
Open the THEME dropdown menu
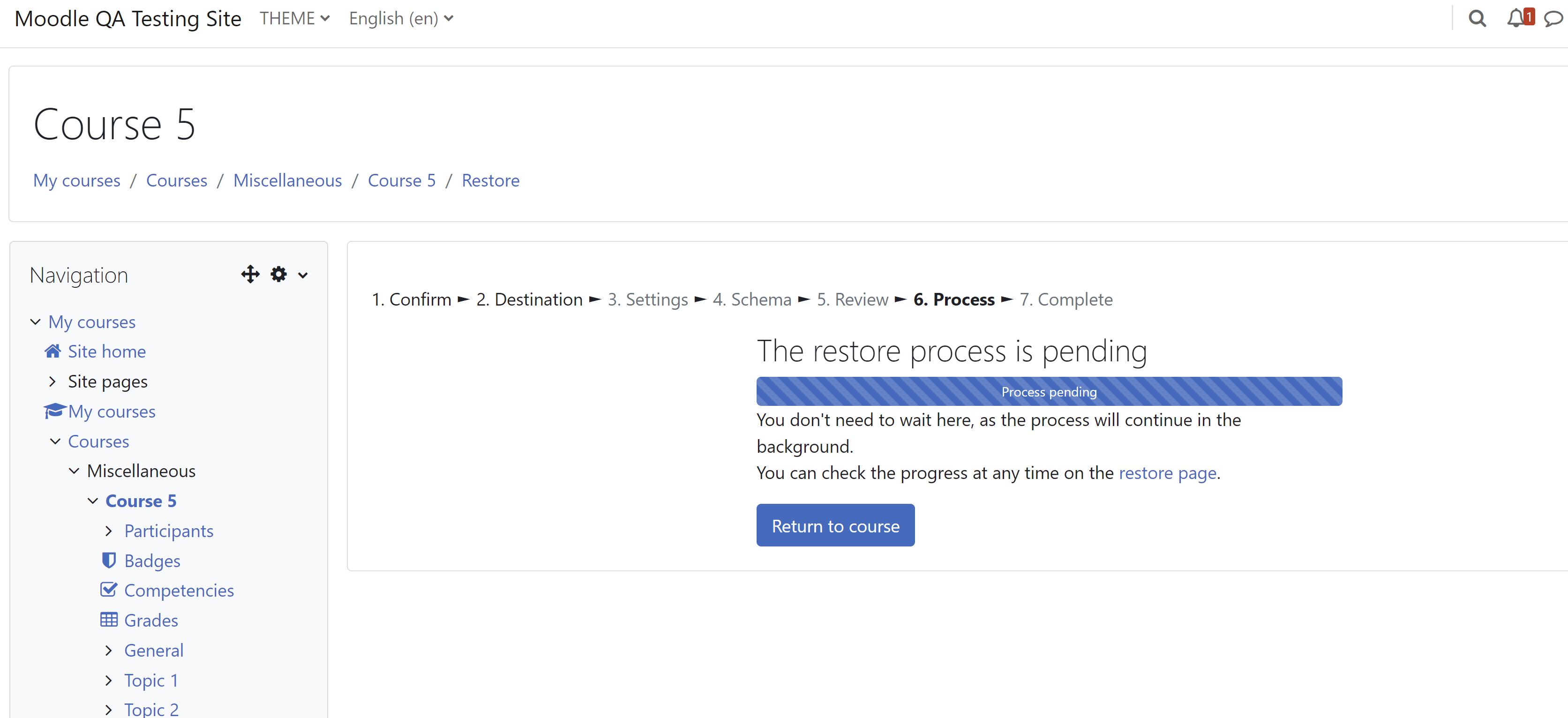[294, 18]
